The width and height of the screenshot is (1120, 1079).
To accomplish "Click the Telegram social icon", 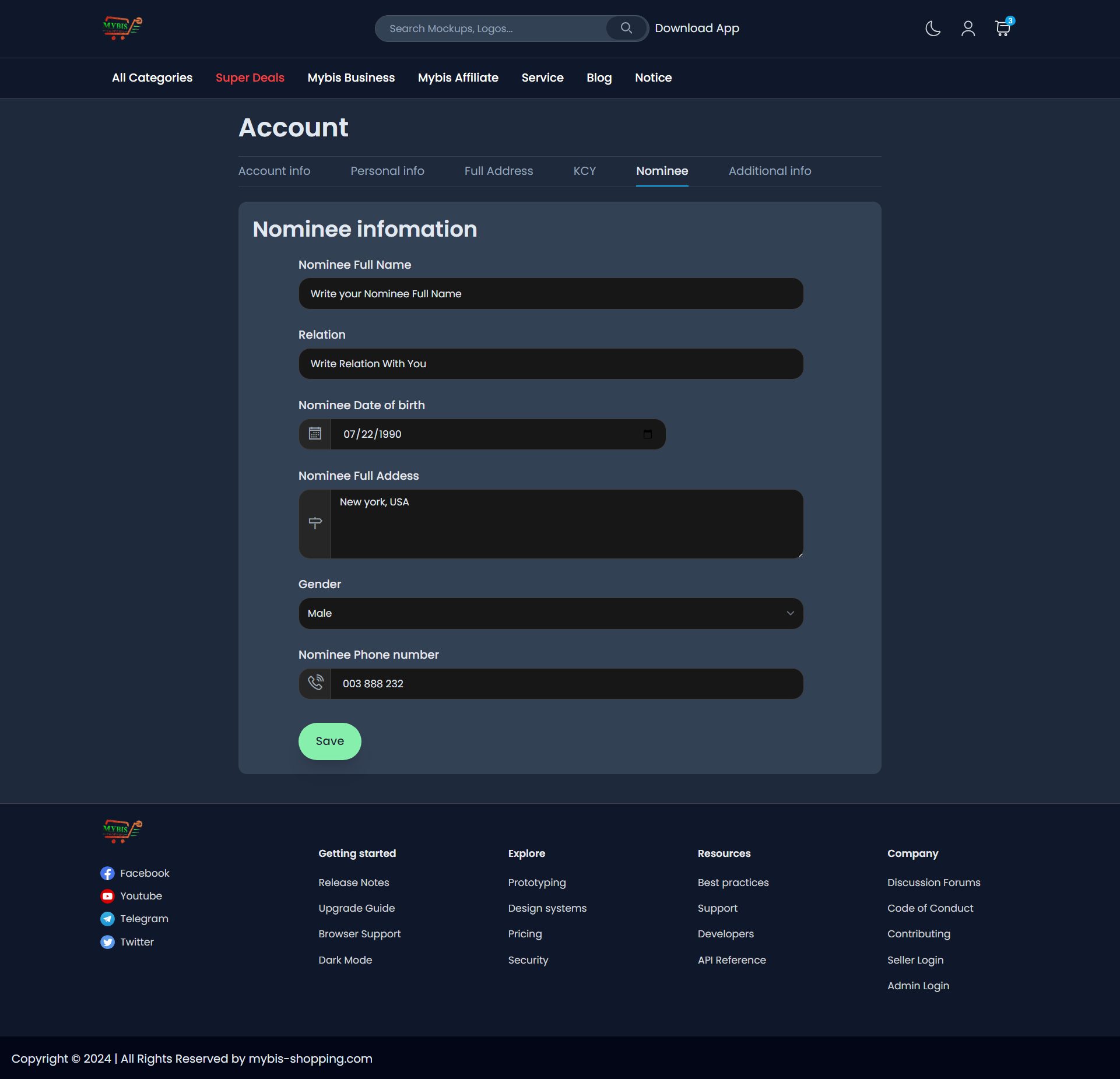I will pyautogui.click(x=107, y=919).
